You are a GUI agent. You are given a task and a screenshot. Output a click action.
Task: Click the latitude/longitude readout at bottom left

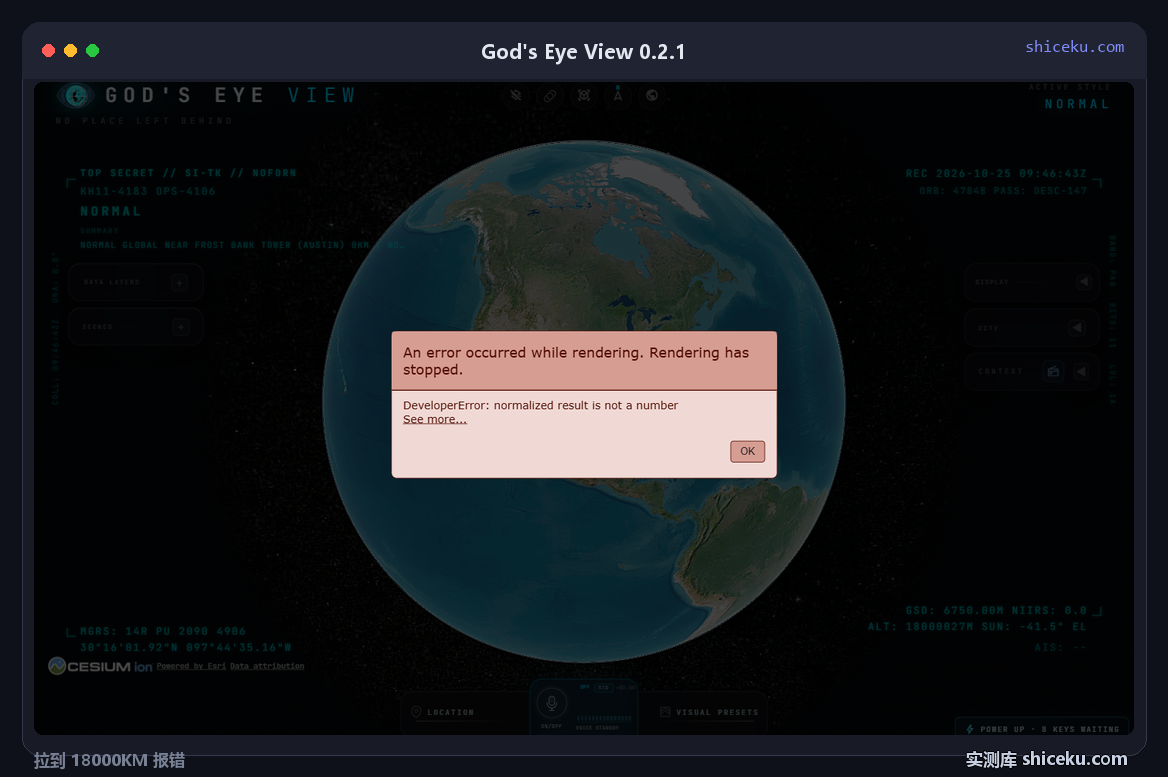coord(185,647)
